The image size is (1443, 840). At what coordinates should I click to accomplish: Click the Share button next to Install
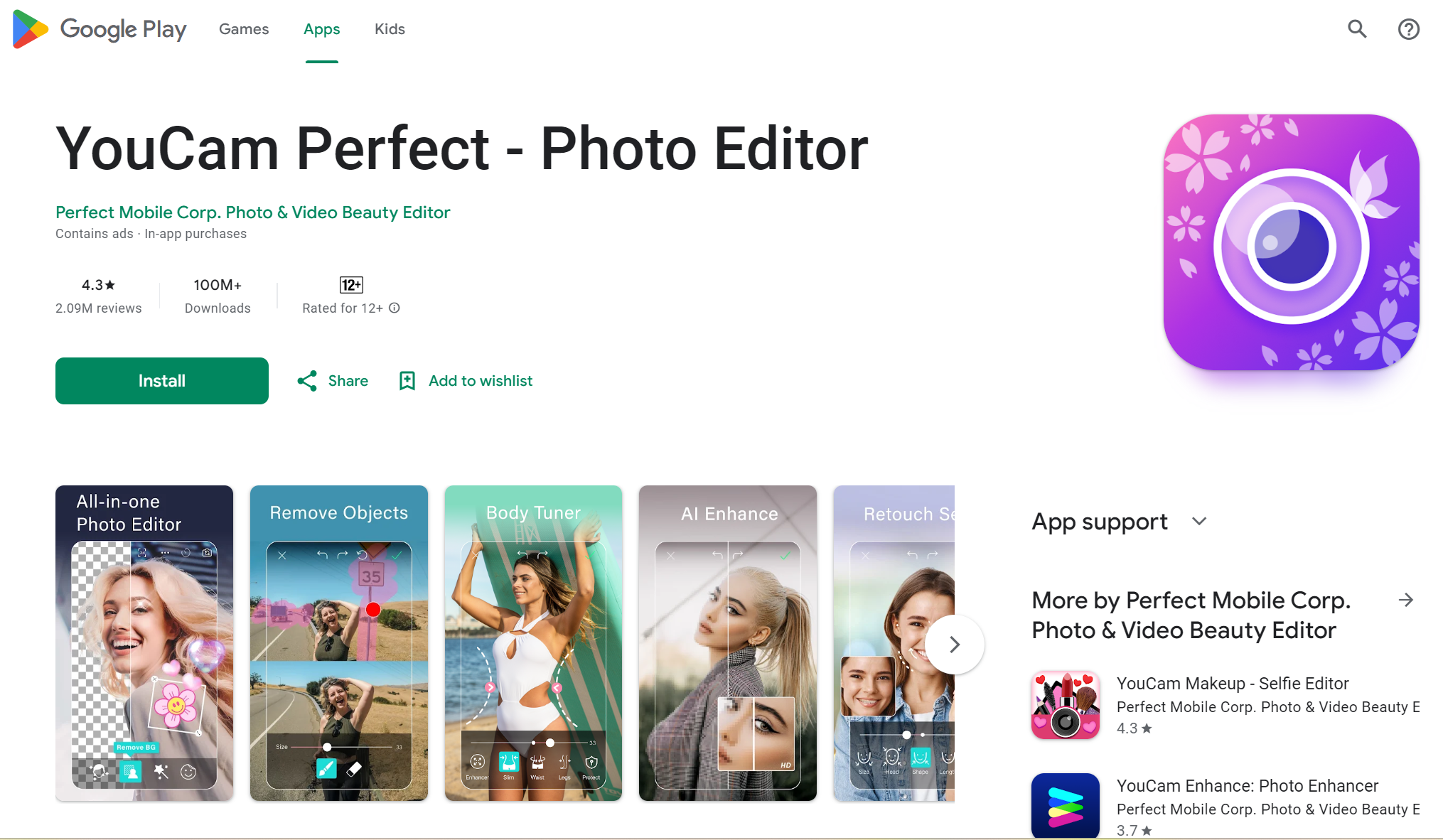coord(333,381)
